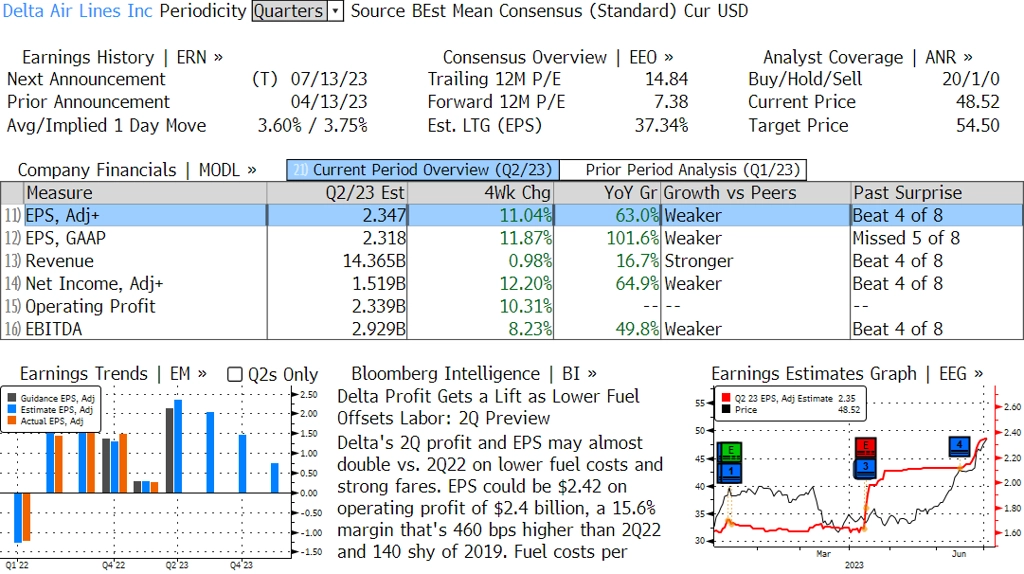Viewport: 1024px width, 574px height.
Task: Select the Quarters periodicity field
Action: pyautogui.click(x=290, y=11)
